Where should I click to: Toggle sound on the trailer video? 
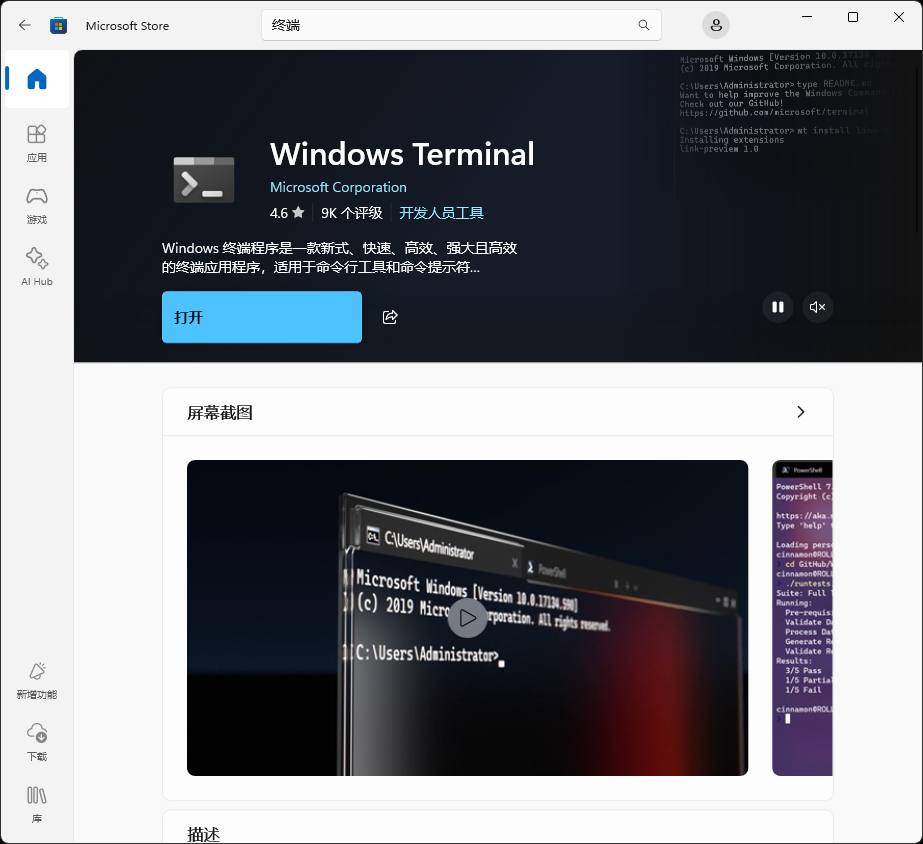[x=817, y=307]
